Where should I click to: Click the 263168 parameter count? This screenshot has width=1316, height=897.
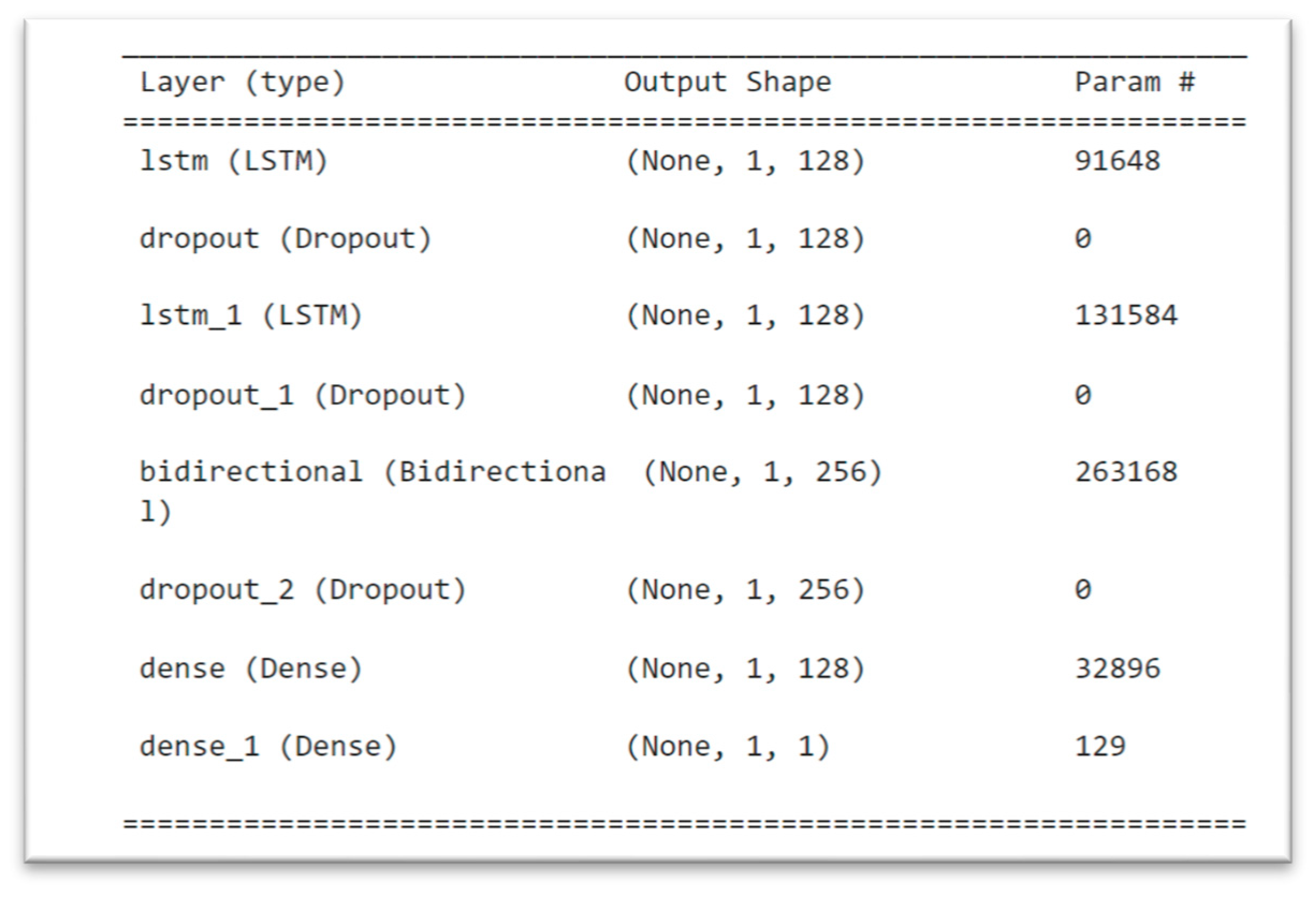[x=1125, y=473]
